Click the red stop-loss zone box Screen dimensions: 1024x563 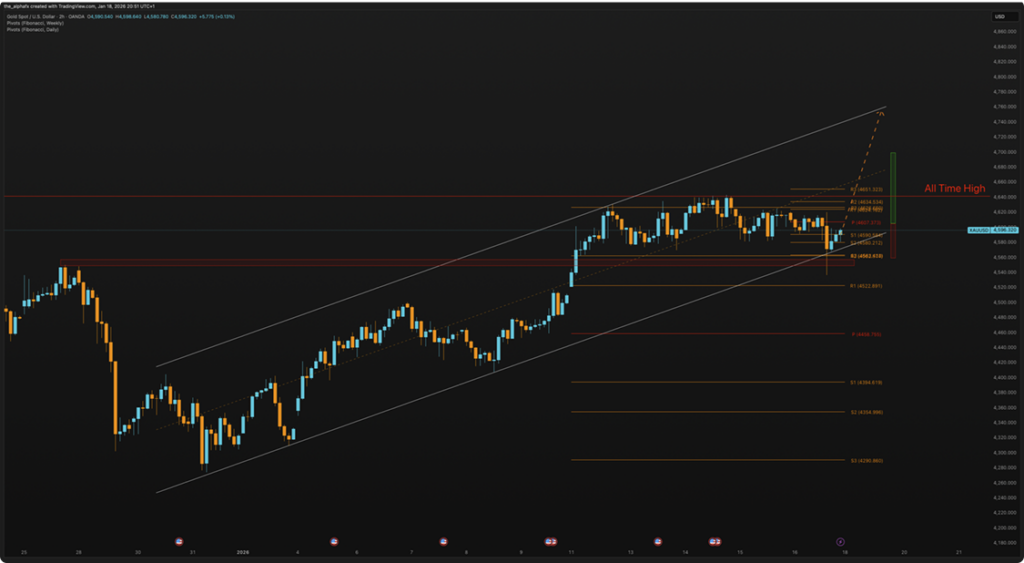[893, 242]
